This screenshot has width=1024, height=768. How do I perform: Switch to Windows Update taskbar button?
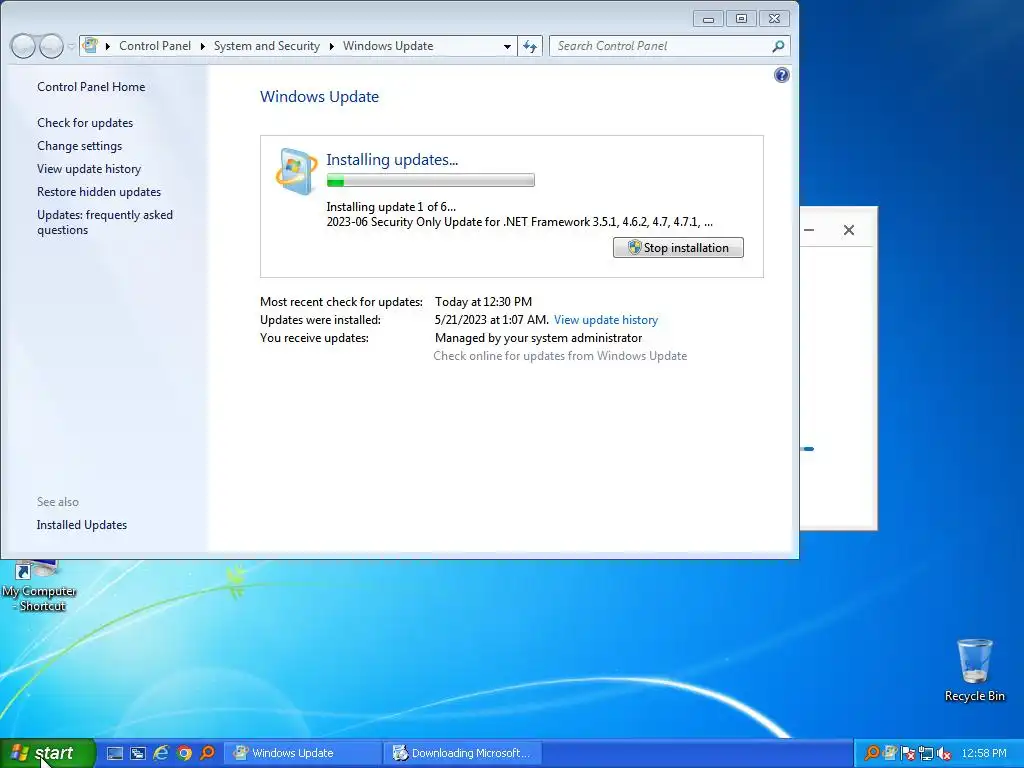302,753
